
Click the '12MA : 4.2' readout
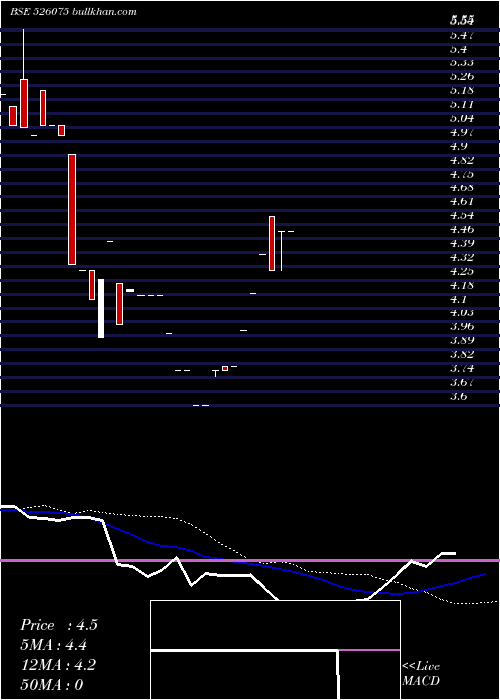tap(58, 665)
